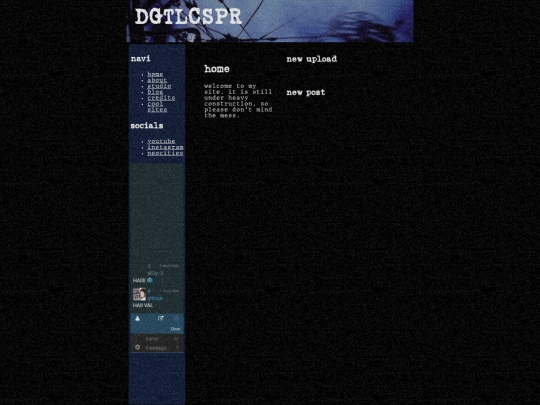Click the user profile icon in chatbox
540x405 pixels.
click(137, 319)
